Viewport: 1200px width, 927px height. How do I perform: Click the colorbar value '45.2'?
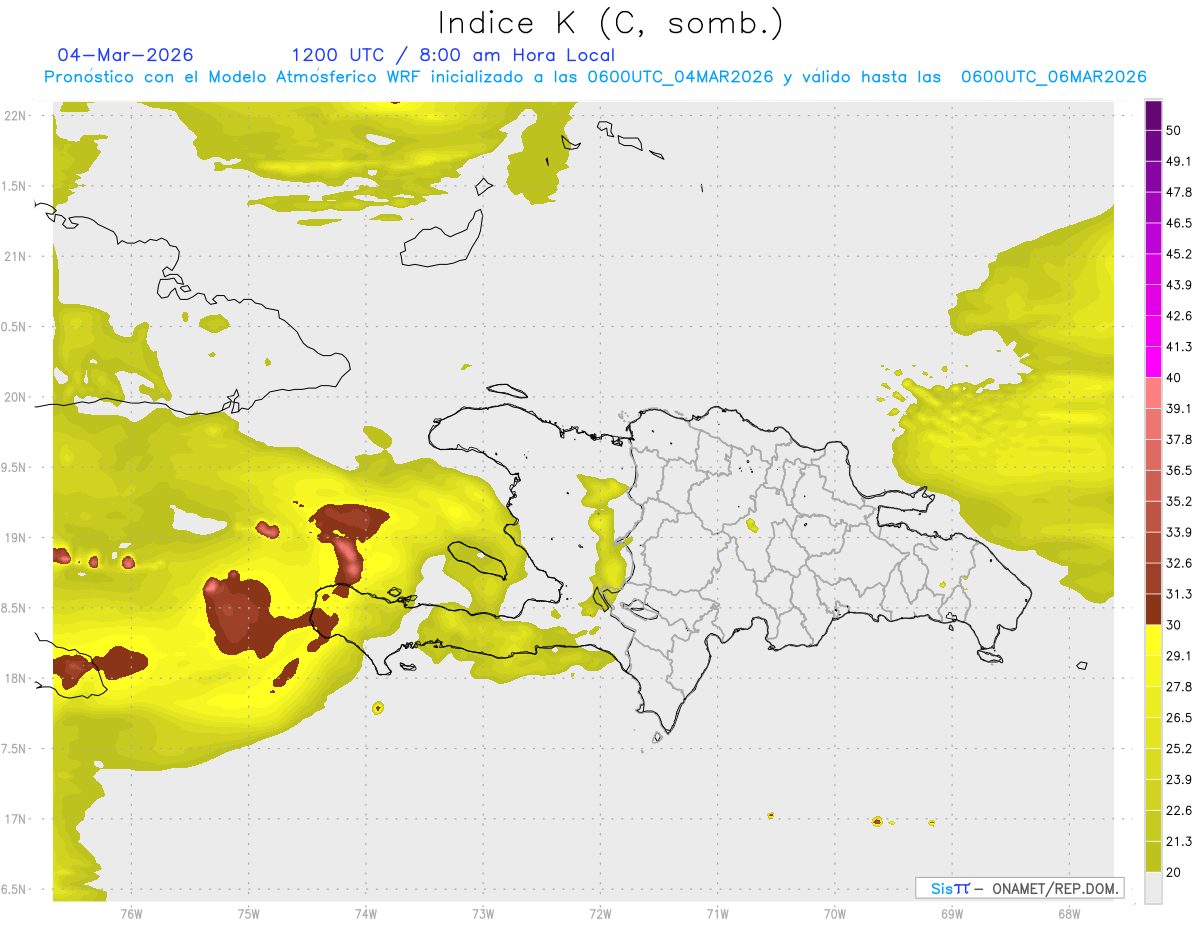(x=1178, y=254)
